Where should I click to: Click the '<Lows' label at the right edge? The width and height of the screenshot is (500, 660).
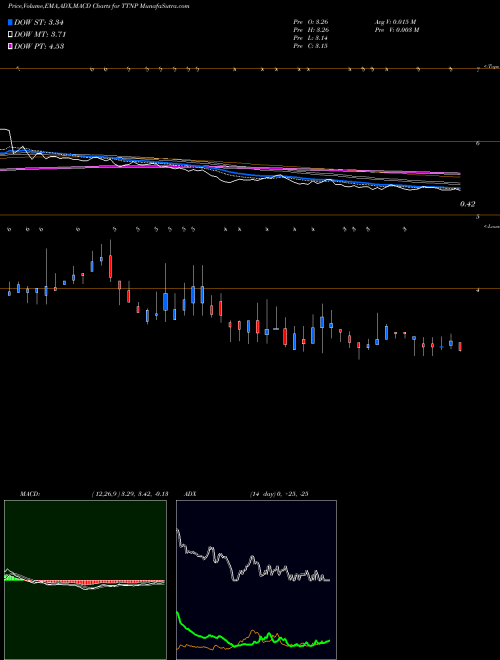coord(491,226)
